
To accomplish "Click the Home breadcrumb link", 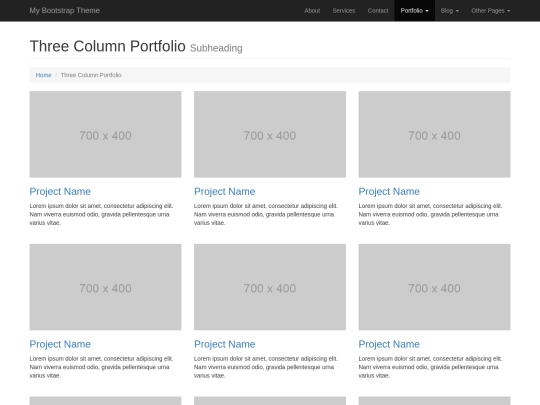I will tap(43, 75).
